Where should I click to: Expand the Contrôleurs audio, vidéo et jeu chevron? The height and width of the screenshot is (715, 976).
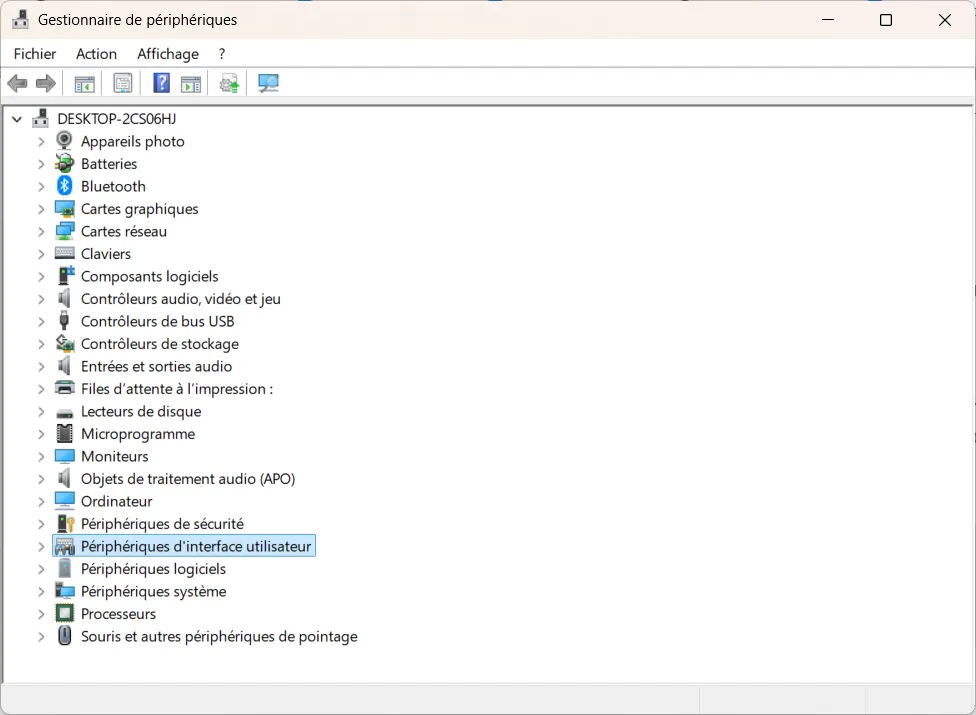tap(41, 299)
